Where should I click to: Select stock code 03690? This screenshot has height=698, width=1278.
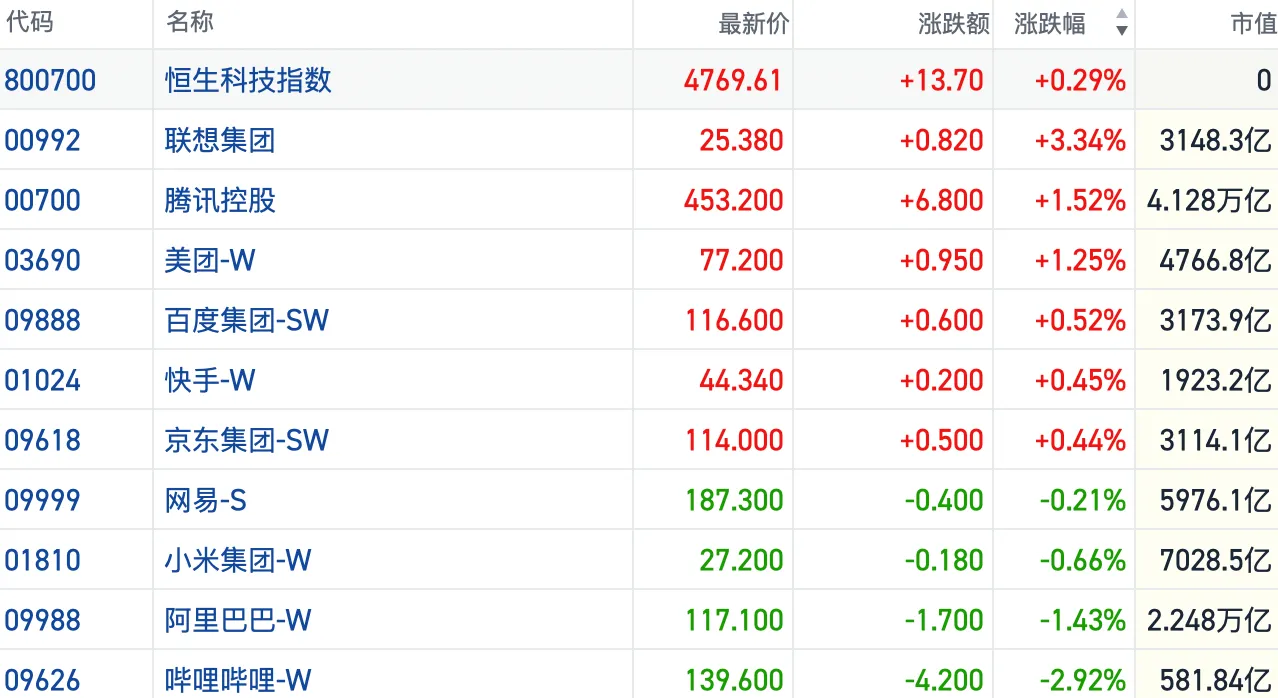click(42, 260)
